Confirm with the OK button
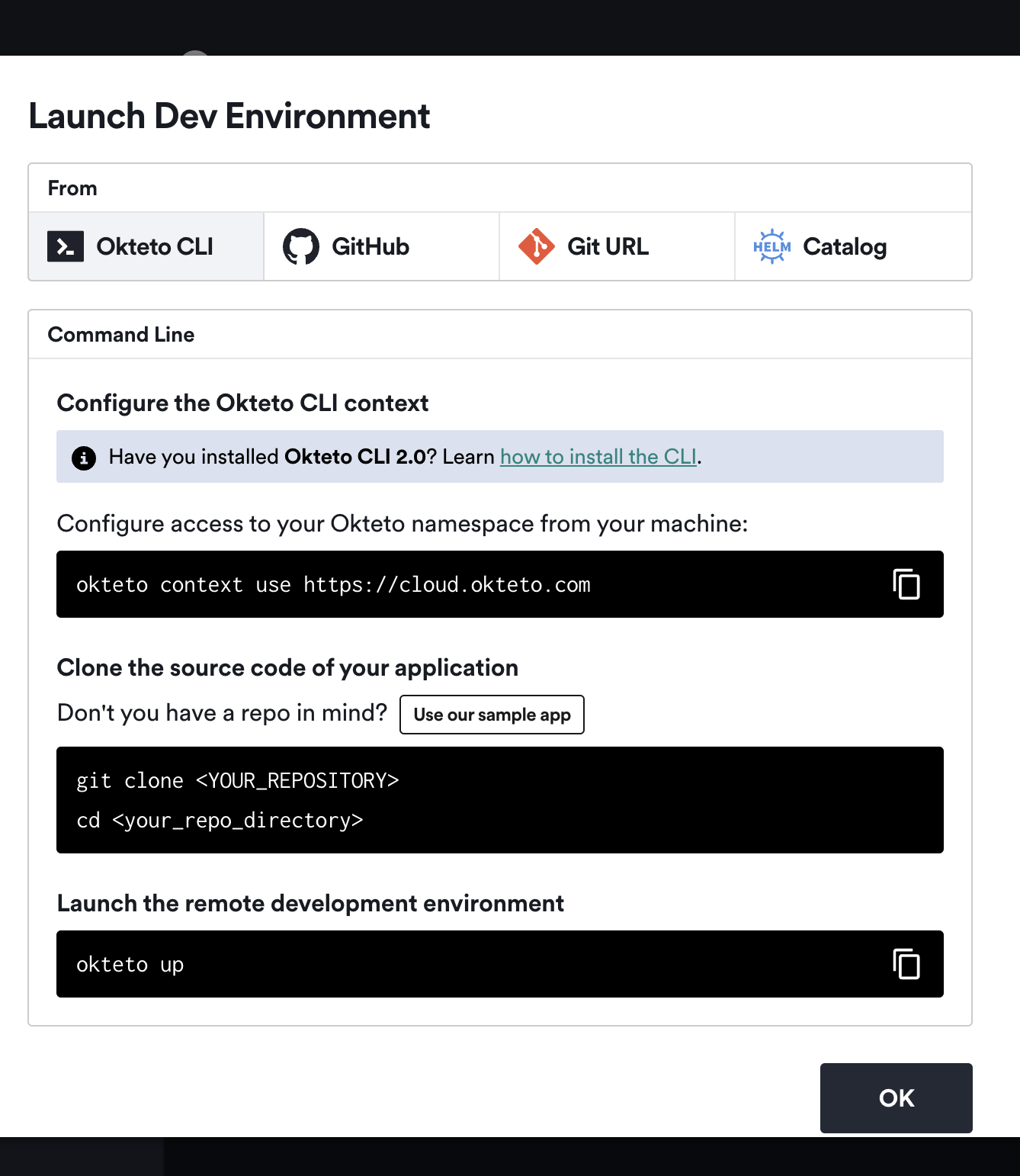Image resolution: width=1020 pixels, height=1176 pixels. click(897, 1098)
